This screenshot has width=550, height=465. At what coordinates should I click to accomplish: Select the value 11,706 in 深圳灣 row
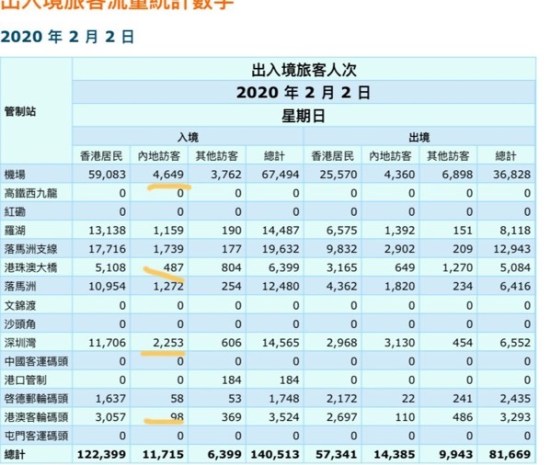coord(107,343)
